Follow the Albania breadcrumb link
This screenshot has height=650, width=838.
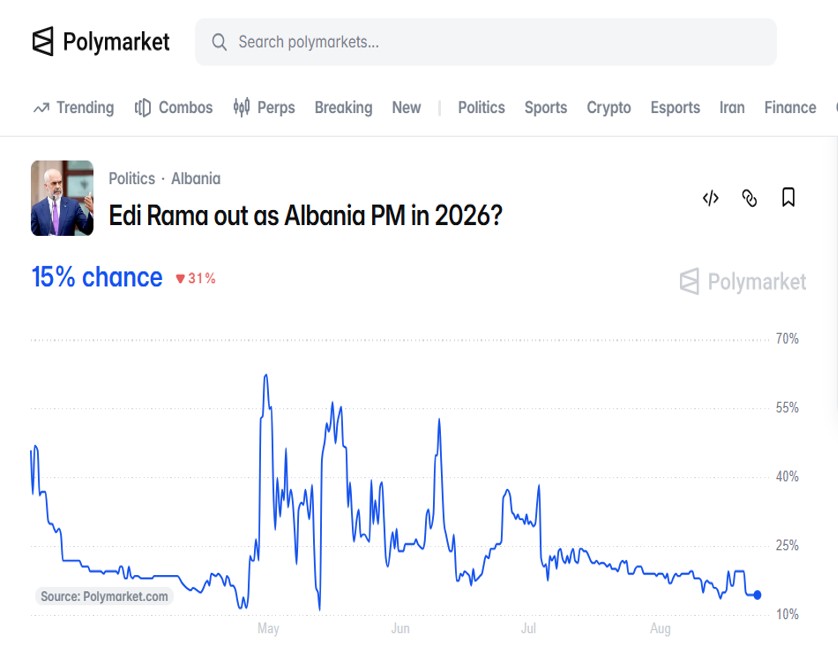pos(196,179)
